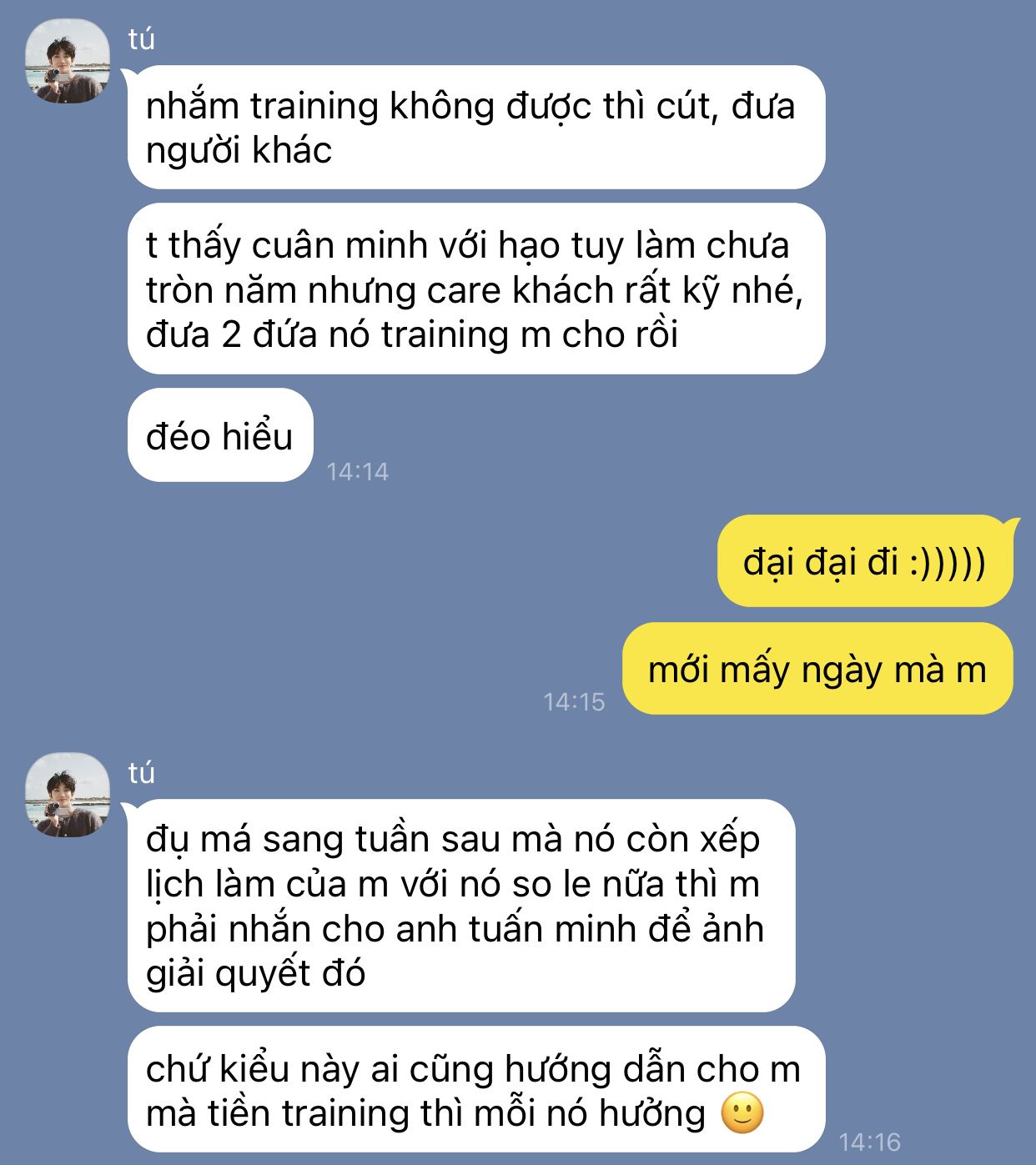Tap the 14:14 timestamp
This screenshot has height=1165, width=1036.
tap(357, 472)
